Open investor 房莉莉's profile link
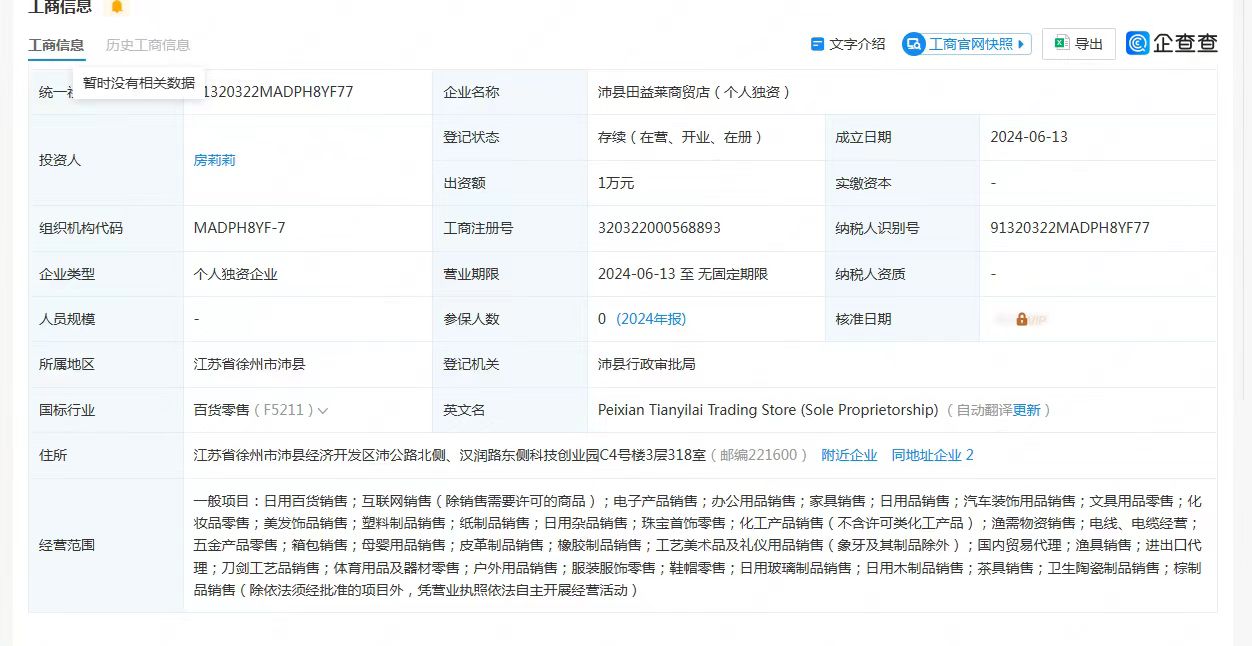1252x646 pixels. (214, 159)
